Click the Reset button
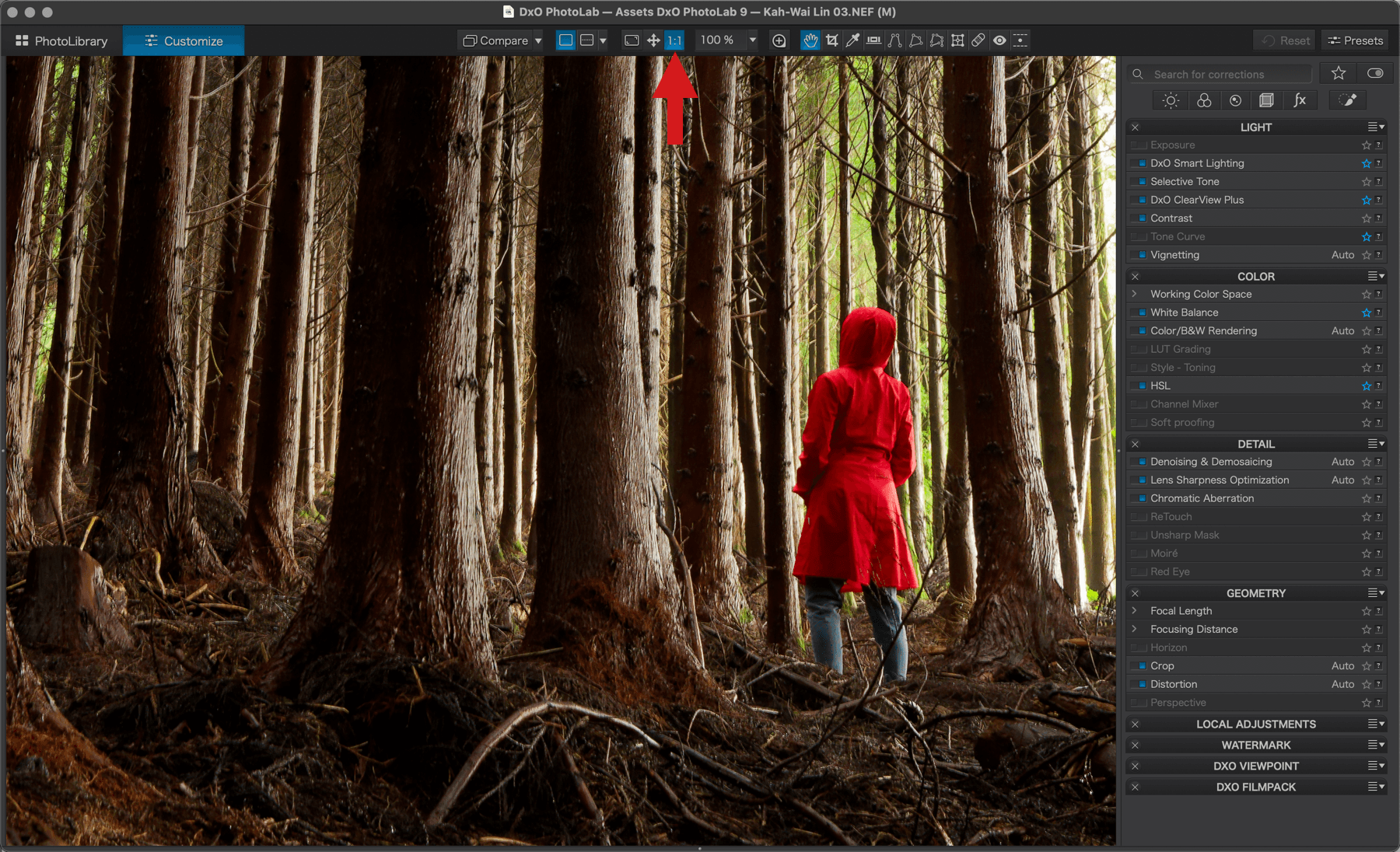Image resolution: width=1400 pixels, height=852 pixels. [1285, 40]
